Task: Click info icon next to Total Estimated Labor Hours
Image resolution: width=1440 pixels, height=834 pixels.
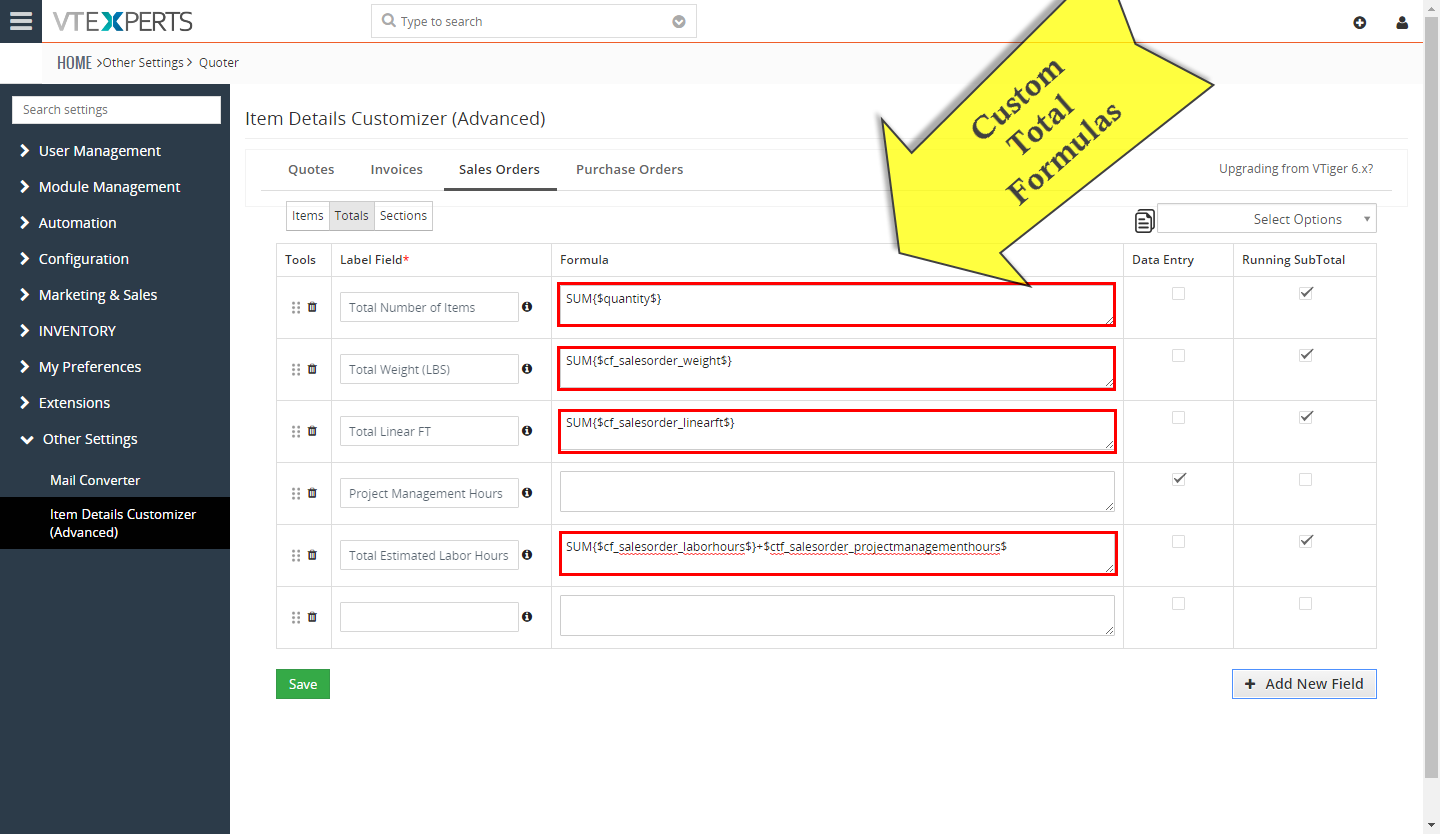Action: (527, 555)
